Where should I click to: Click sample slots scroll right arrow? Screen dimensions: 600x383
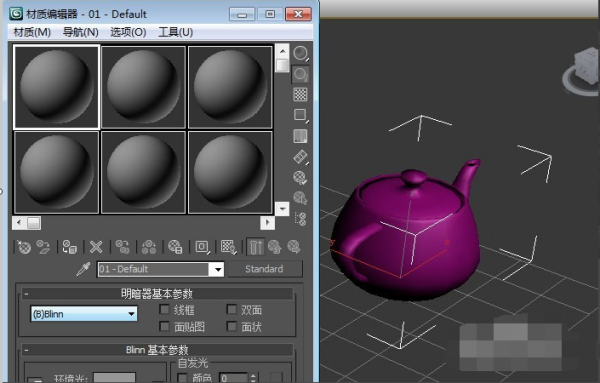(x=267, y=223)
